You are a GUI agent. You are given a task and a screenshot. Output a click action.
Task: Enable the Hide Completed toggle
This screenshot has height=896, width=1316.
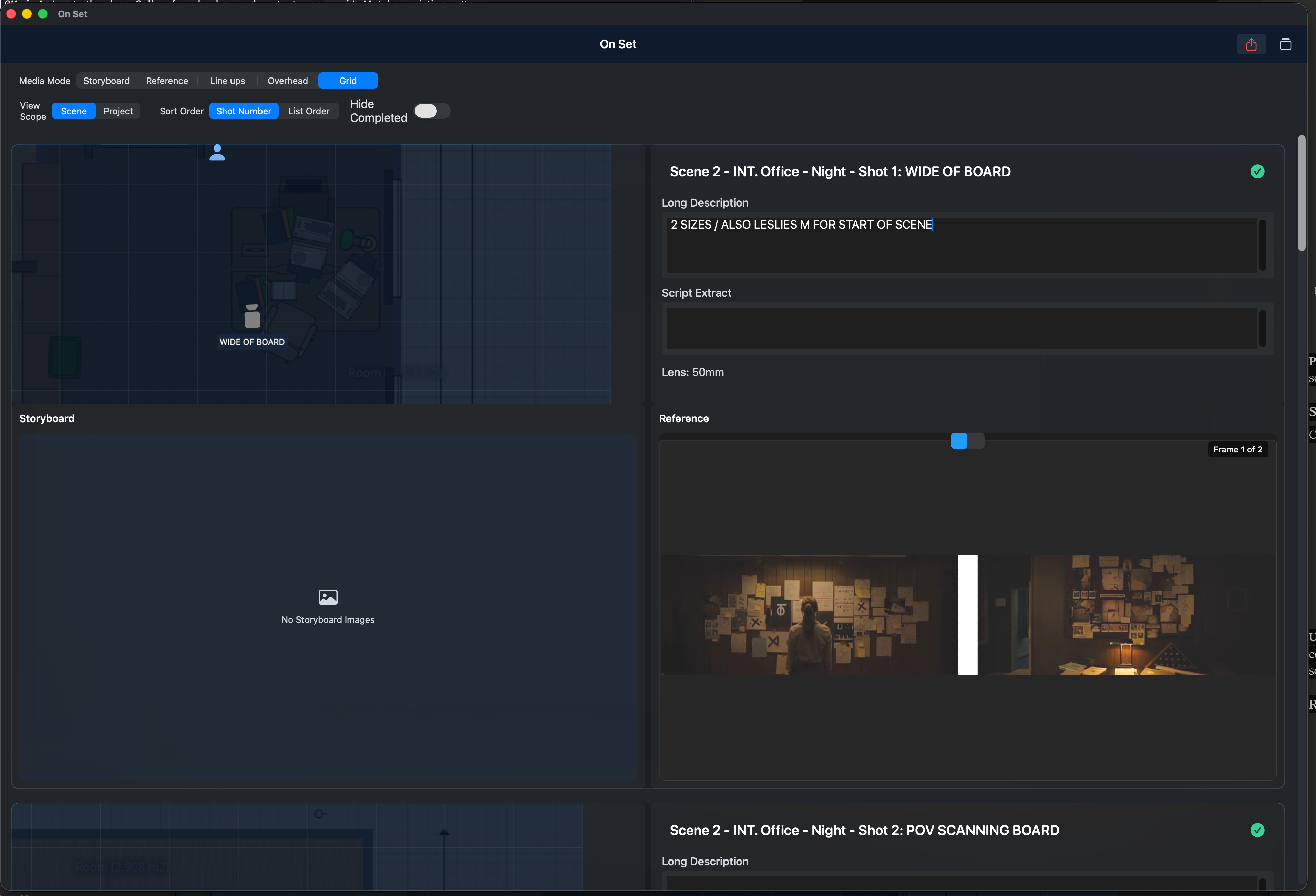coord(432,111)
